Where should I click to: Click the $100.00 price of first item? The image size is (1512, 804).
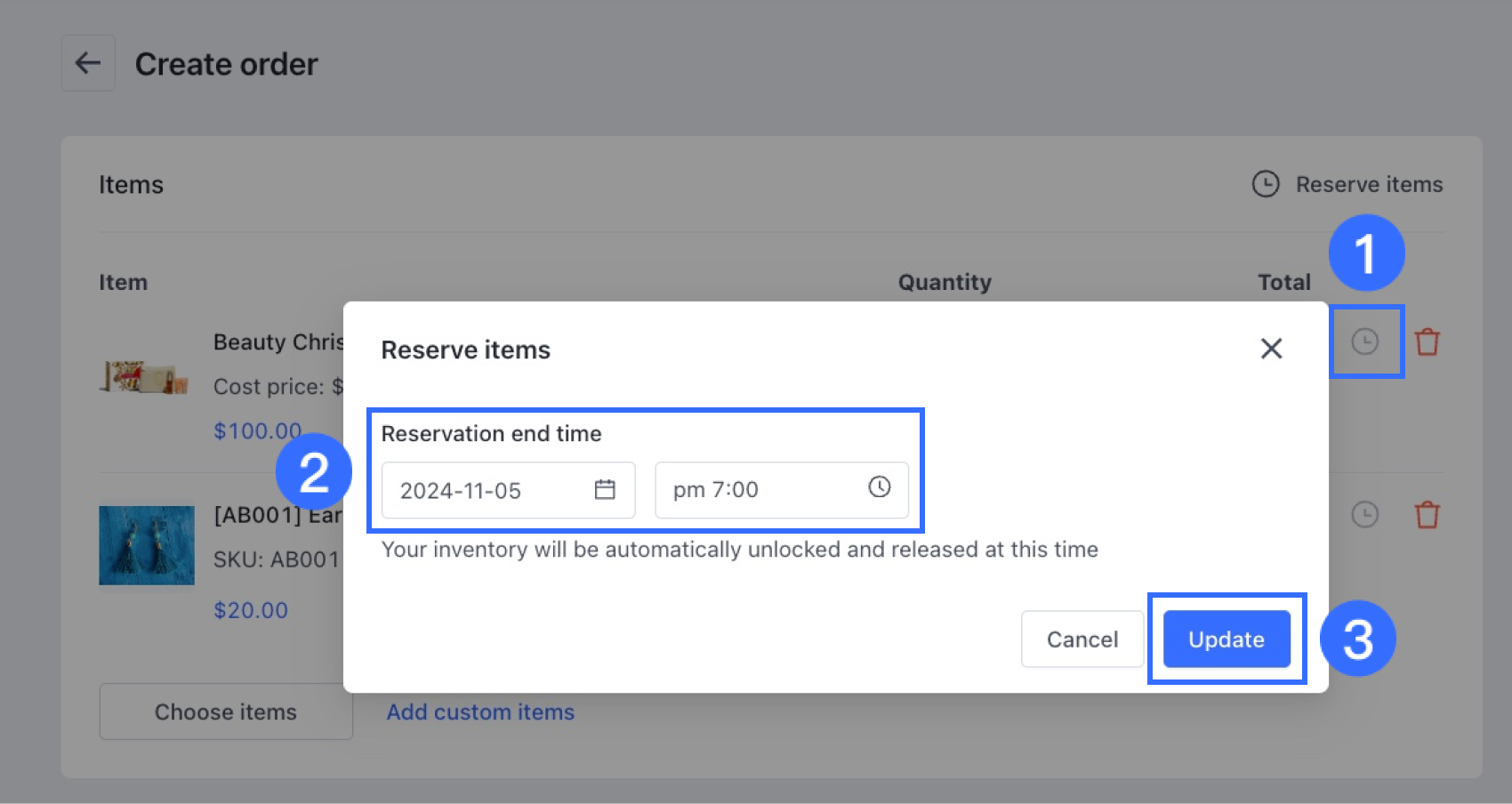pyautogui.click(x=257, y=430)
